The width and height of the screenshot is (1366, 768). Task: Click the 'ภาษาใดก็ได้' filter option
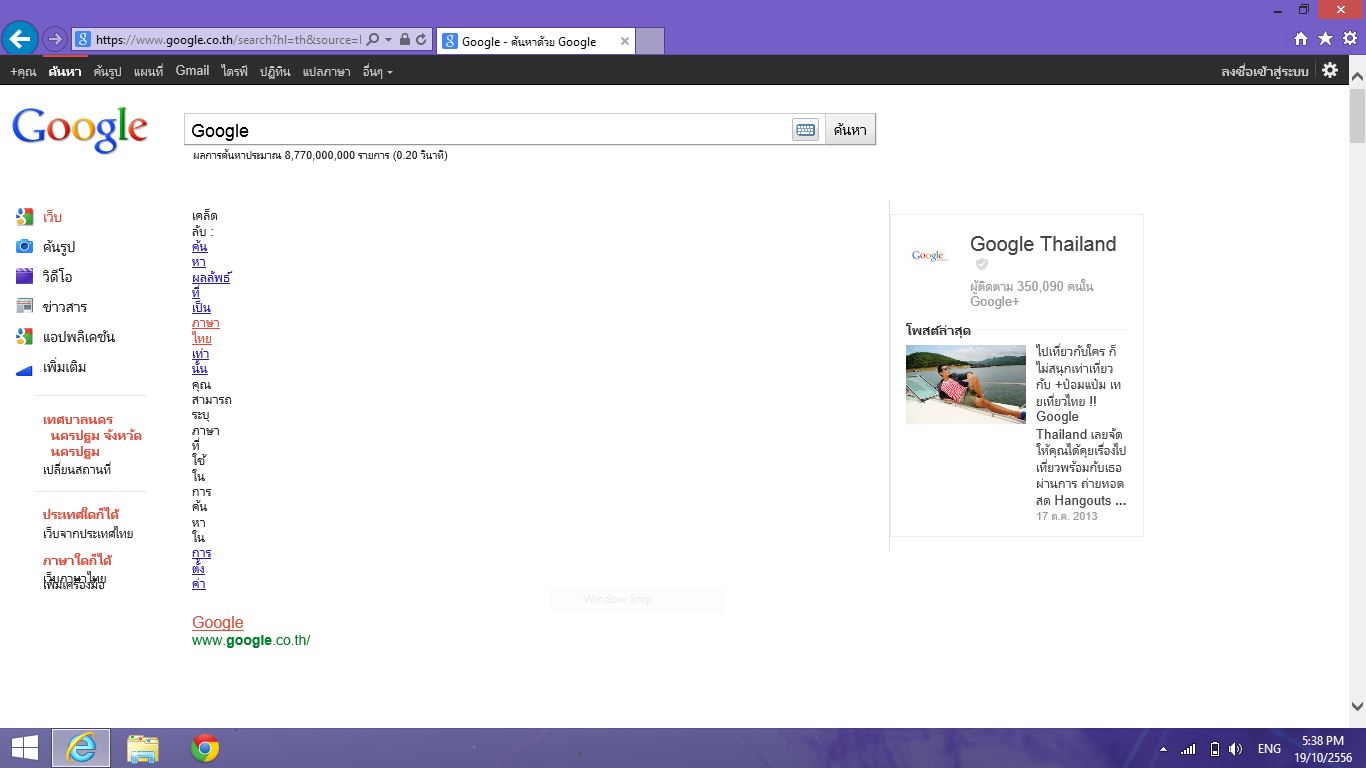tap(77, 560)
